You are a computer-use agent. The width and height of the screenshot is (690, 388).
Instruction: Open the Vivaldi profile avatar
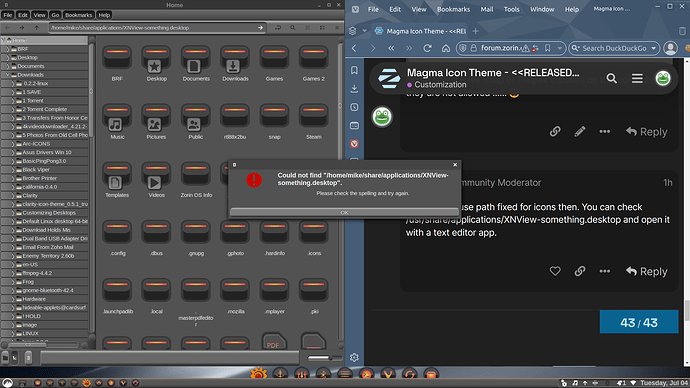(x=670, y=48)
